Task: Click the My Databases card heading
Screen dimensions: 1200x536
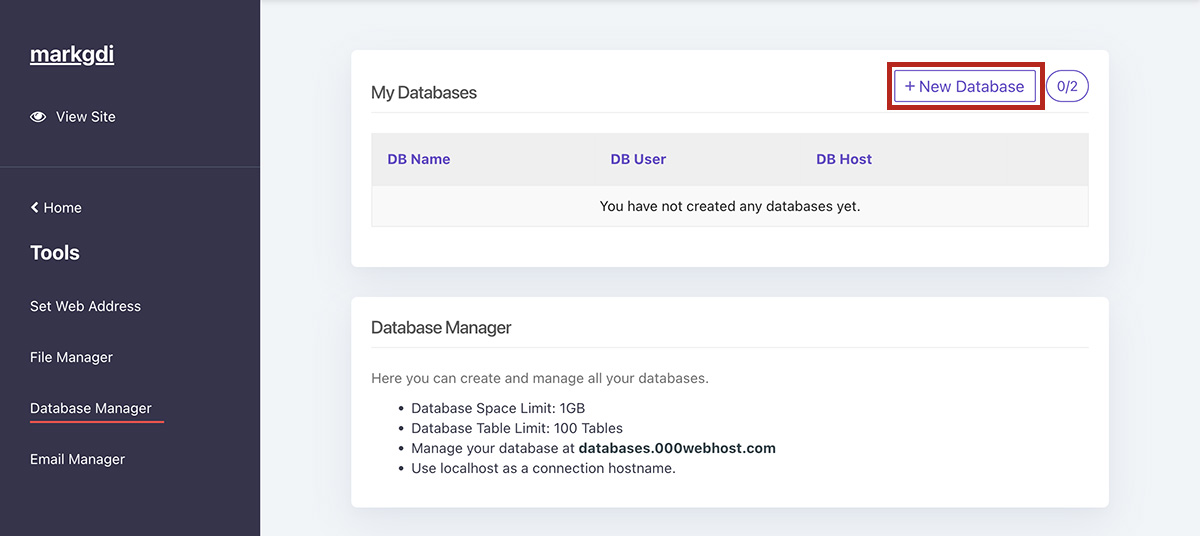Action: pyautogui.click(x=424, y=93)
